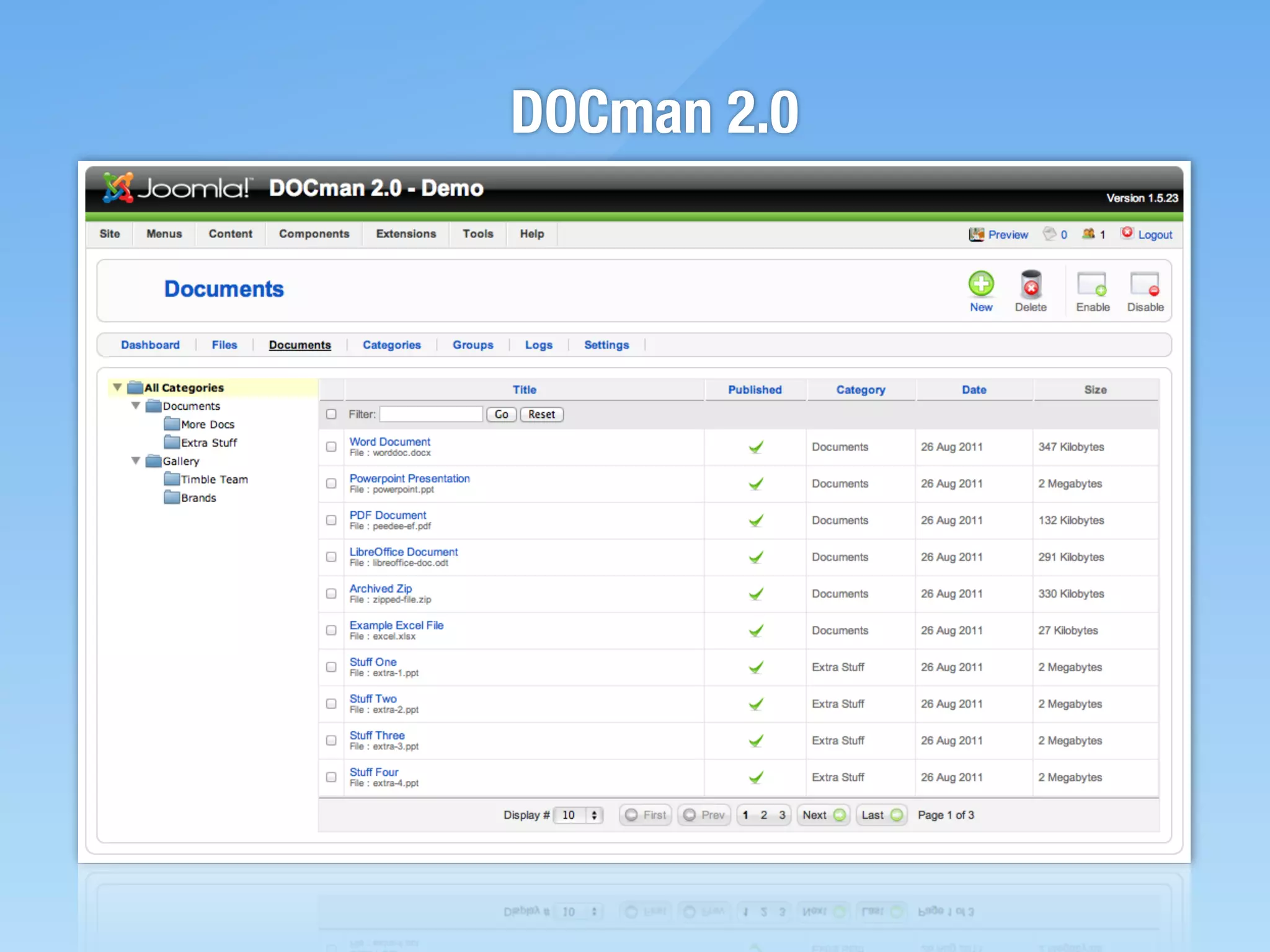This screenshot has height=952, width=1270.
Task: Collapse the All Categories tree node
Action: coord(117,387)
